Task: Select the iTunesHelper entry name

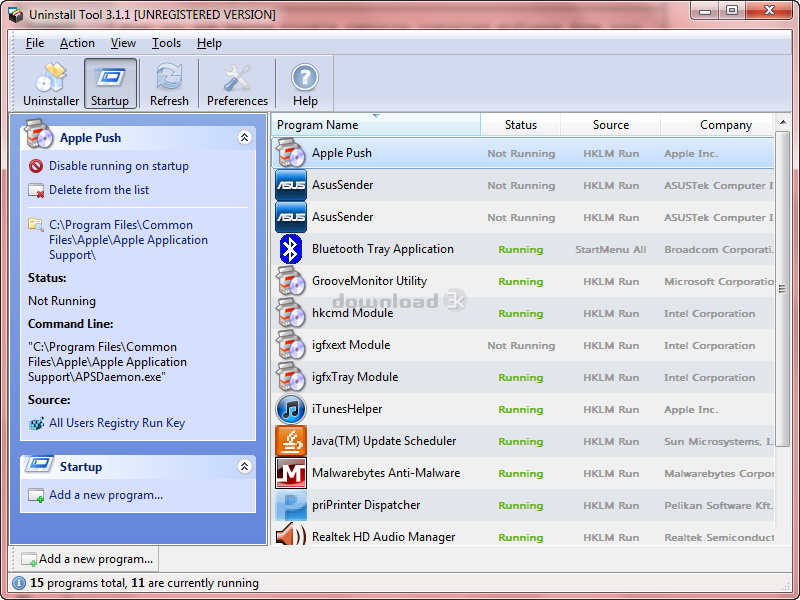Action: click(x=347, y=409)
